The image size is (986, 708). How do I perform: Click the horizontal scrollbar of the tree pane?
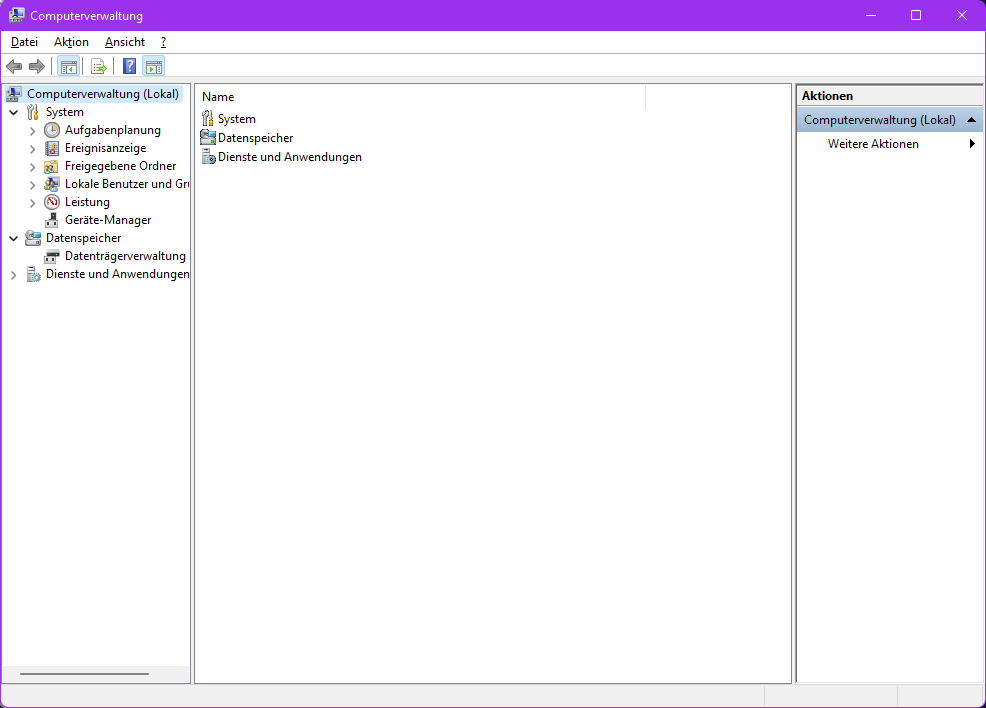point(84,674)
